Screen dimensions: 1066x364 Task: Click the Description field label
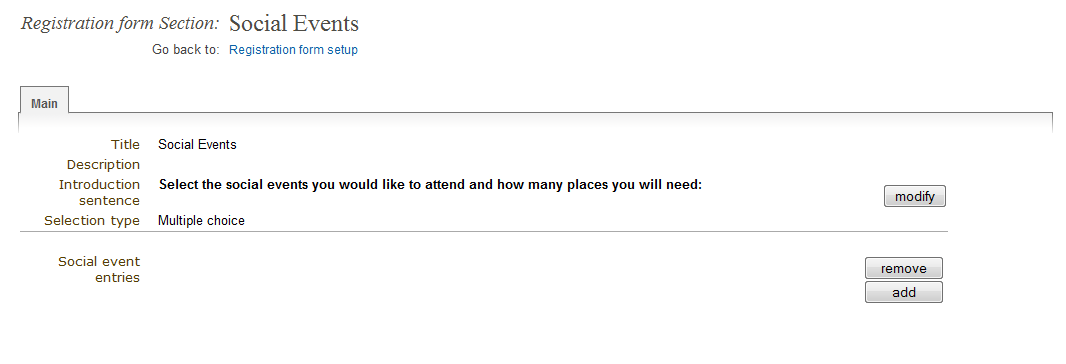coord(103,165)
